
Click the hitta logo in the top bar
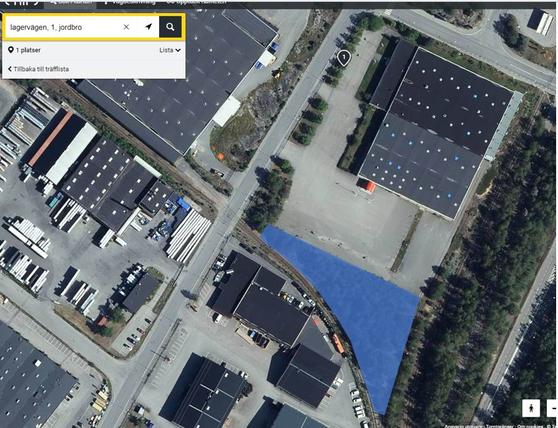(x=21, y=2)
